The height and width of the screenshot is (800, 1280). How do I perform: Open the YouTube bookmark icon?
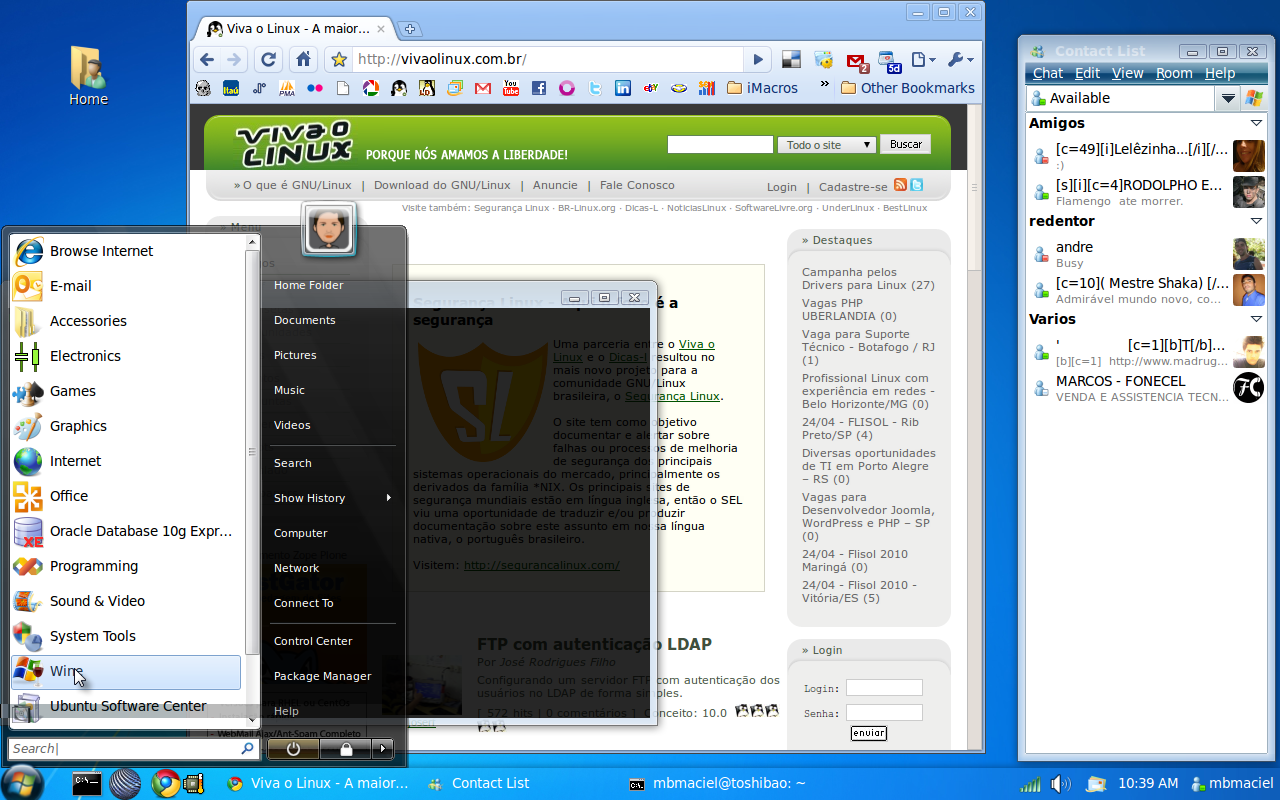(x=511, y=88)
